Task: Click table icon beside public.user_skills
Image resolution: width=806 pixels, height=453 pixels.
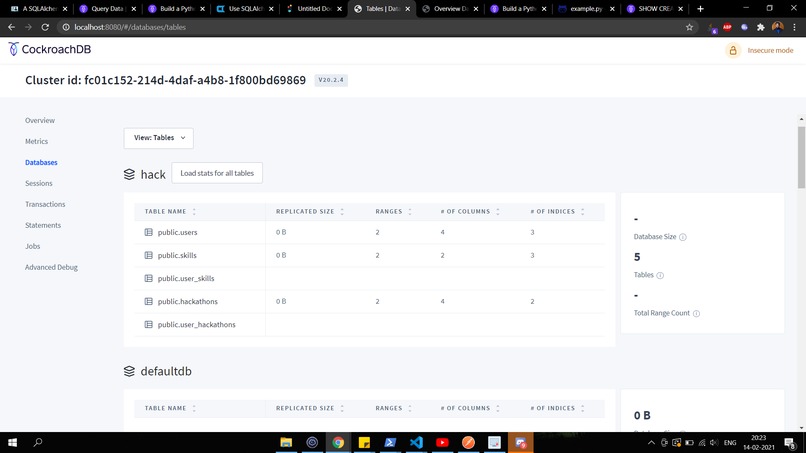Action: pyautogui.click(x=149, y=279)
